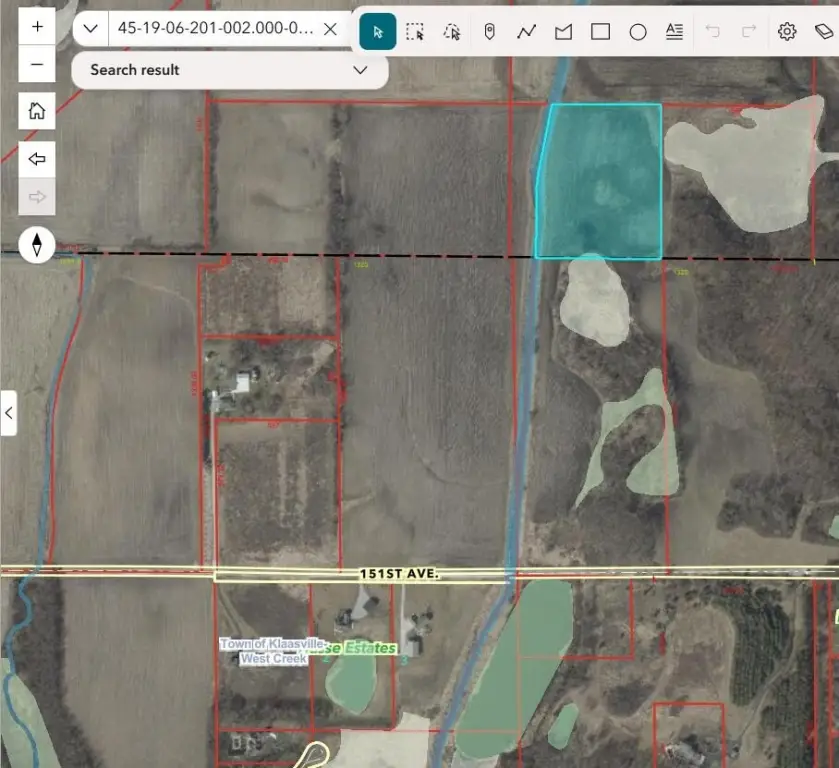Click the parcel ID search field

coord(214,28)
